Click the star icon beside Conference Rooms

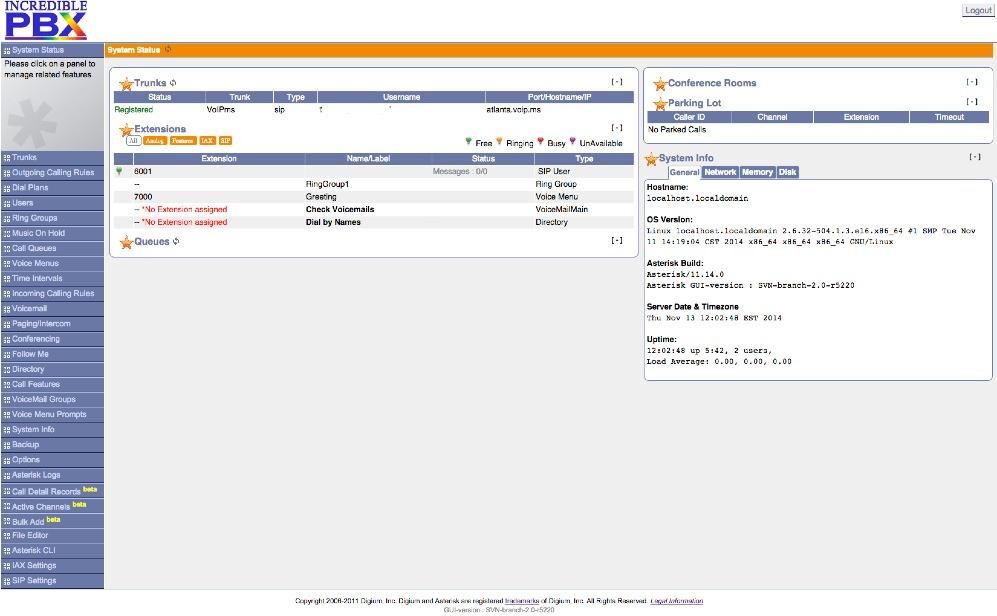click(660, 83)
